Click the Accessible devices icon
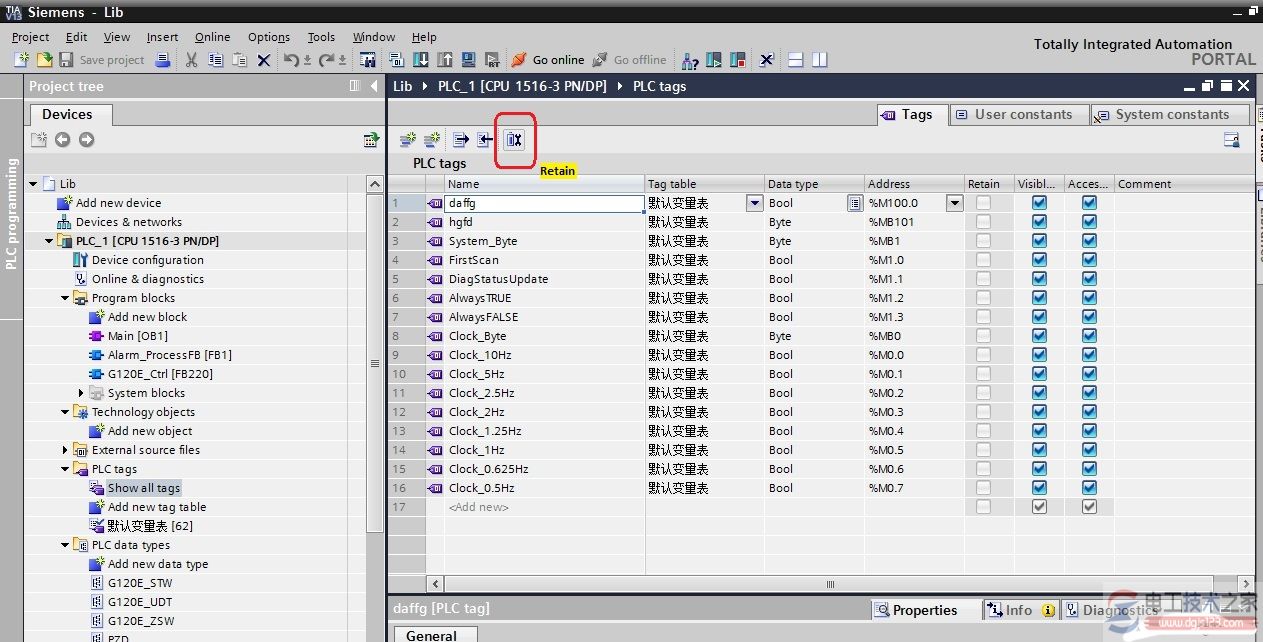Image resolution: width=1263 pixels, height=642 pixels. 690,60
